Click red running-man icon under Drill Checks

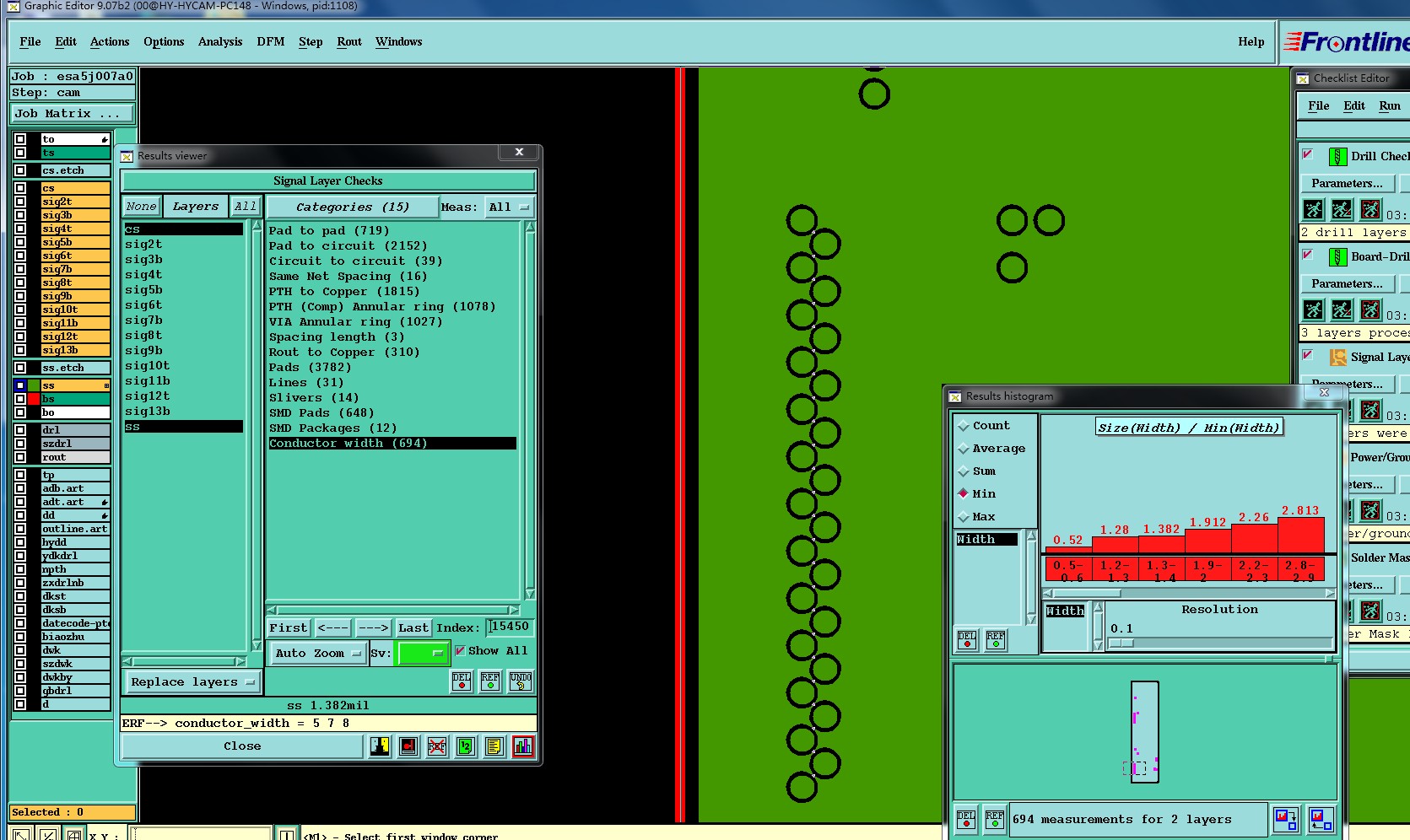pyautogui.click(x=1370, y=209)
